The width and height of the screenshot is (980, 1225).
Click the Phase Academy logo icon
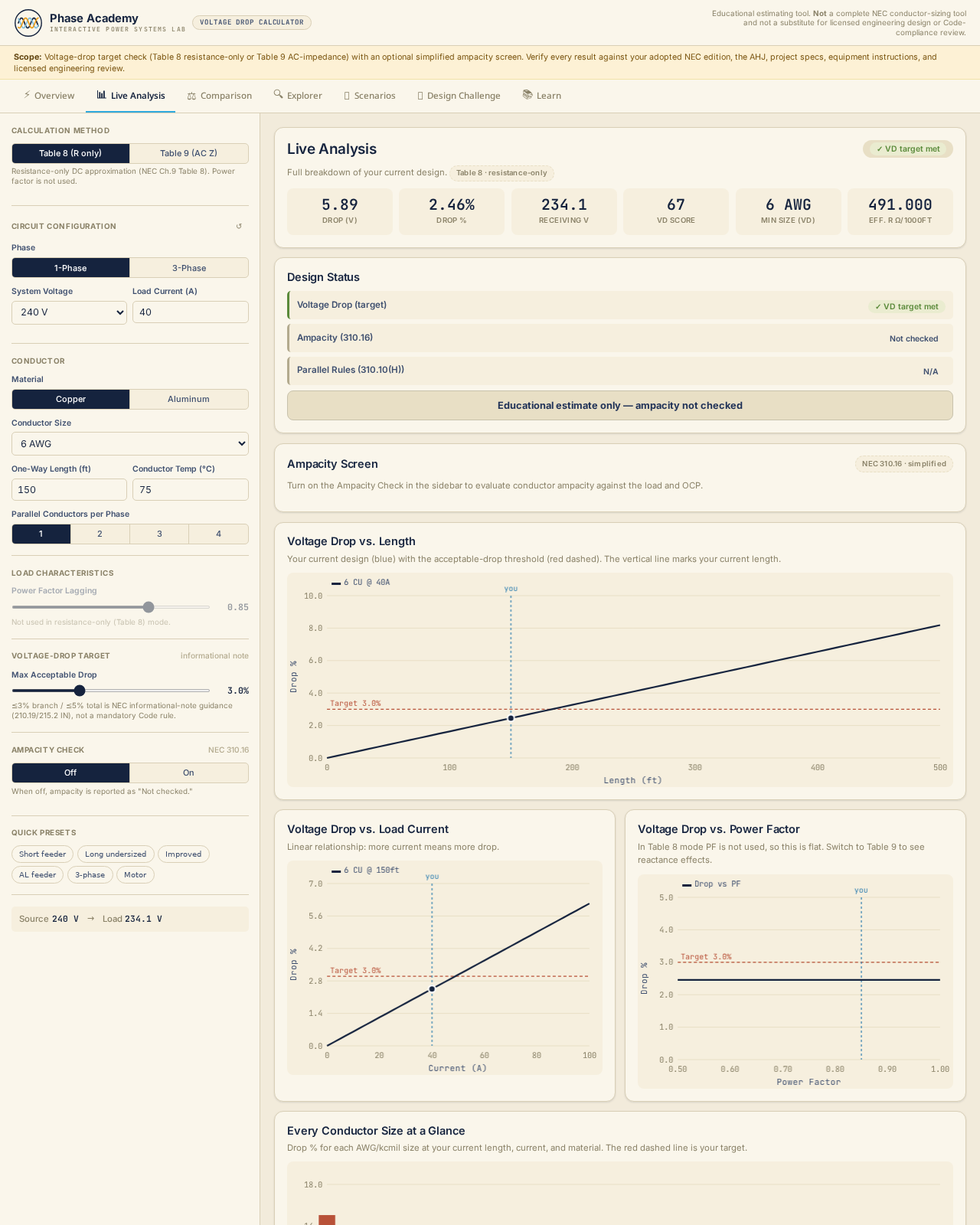28,23
